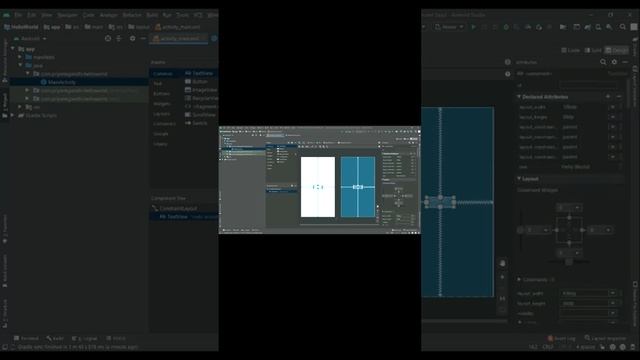Expand the Constraints section
Image resolution: width=640 pixels, height=360 pixels.
[x=519, y=280]
